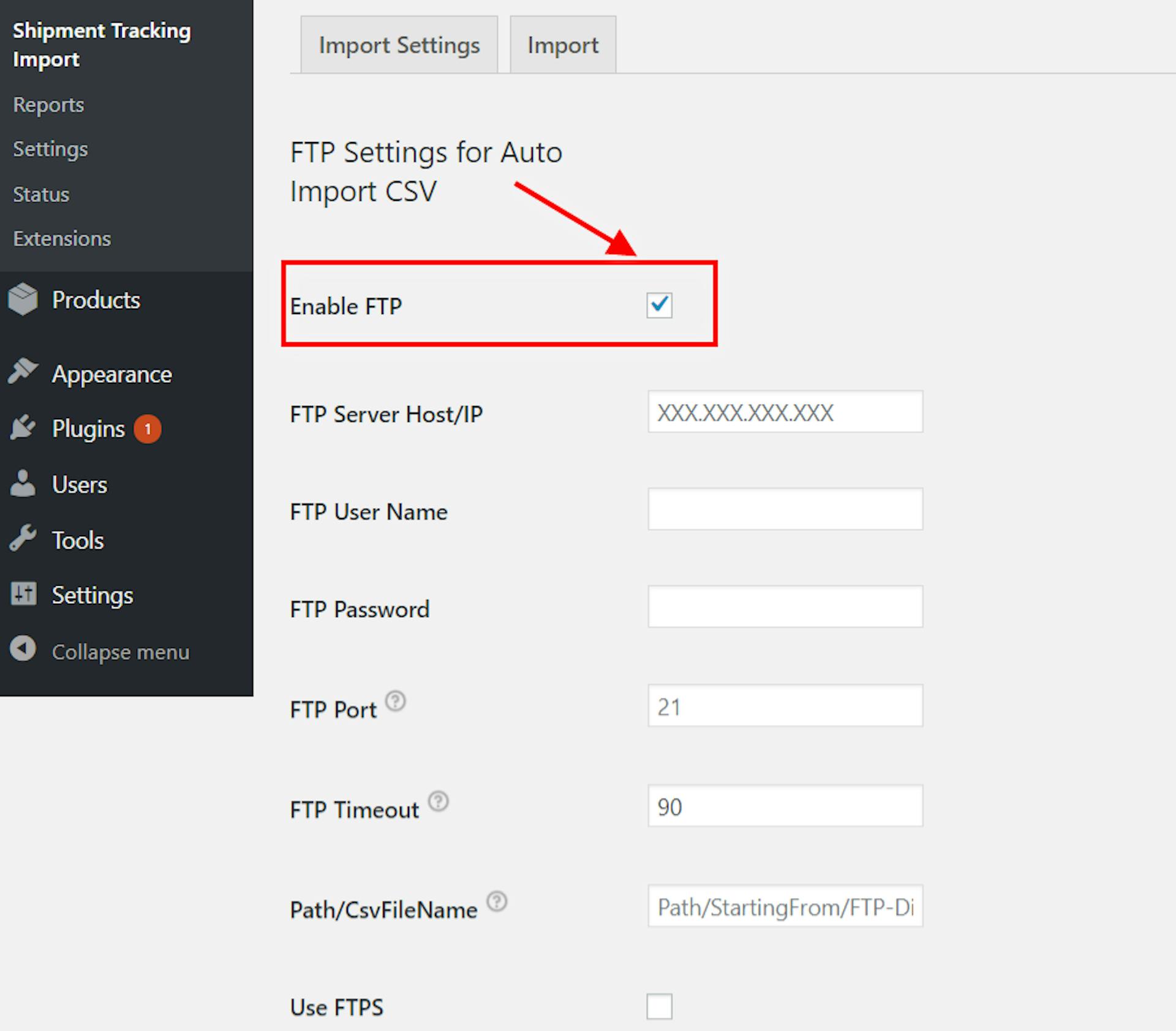The image size is (1176, 1031).
Task: Click the Use FTPS label text
Action: pos(337,1007)
